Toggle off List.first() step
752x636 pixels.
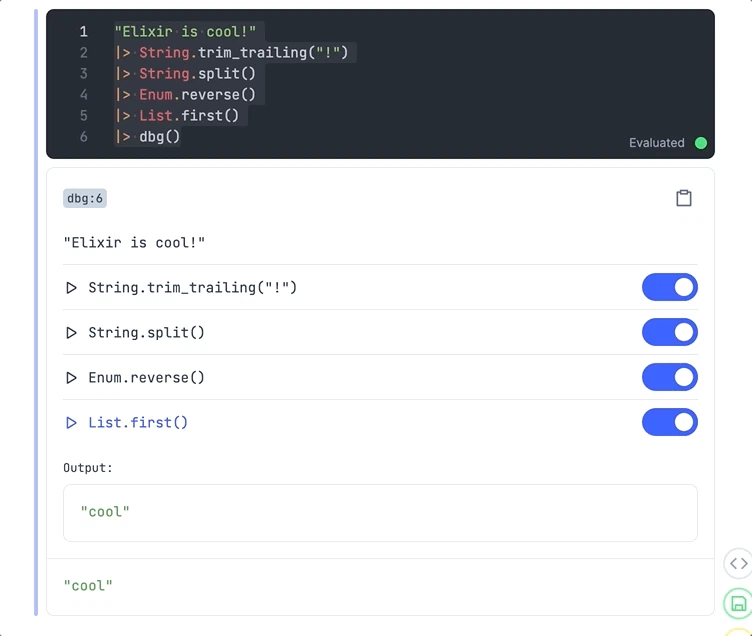(x=670, y=422)
